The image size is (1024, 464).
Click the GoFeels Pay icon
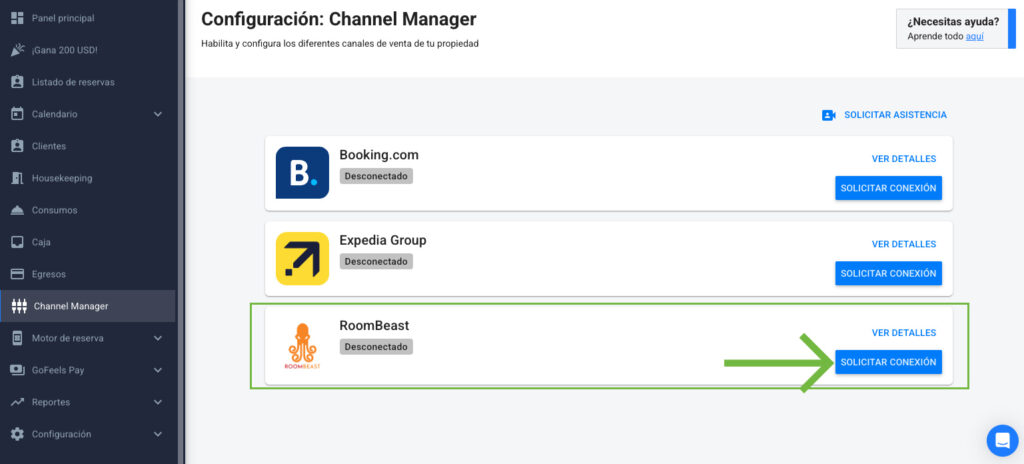[x=18, y=370]
